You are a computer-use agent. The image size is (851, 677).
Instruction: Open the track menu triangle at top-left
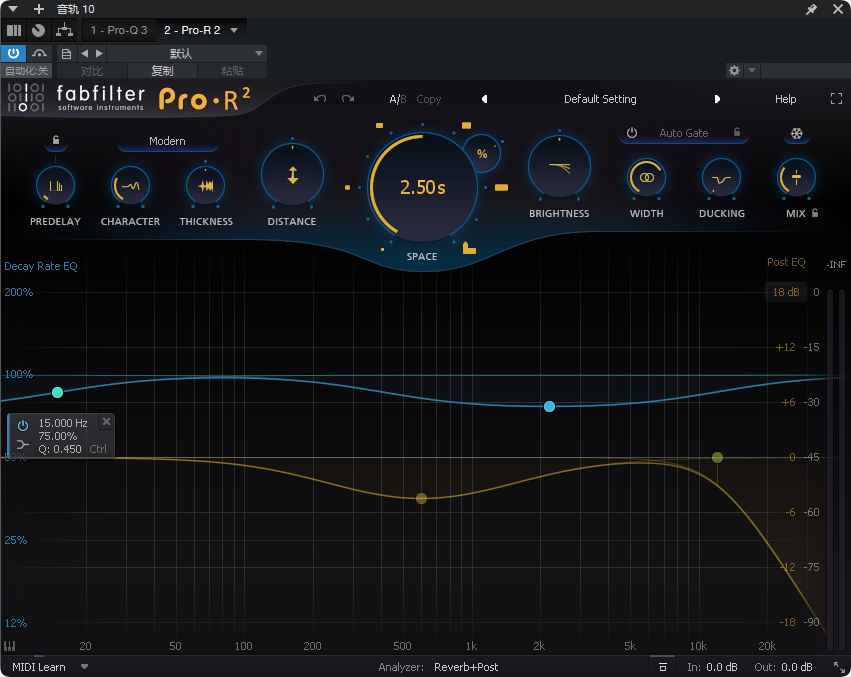pos(13,9)
